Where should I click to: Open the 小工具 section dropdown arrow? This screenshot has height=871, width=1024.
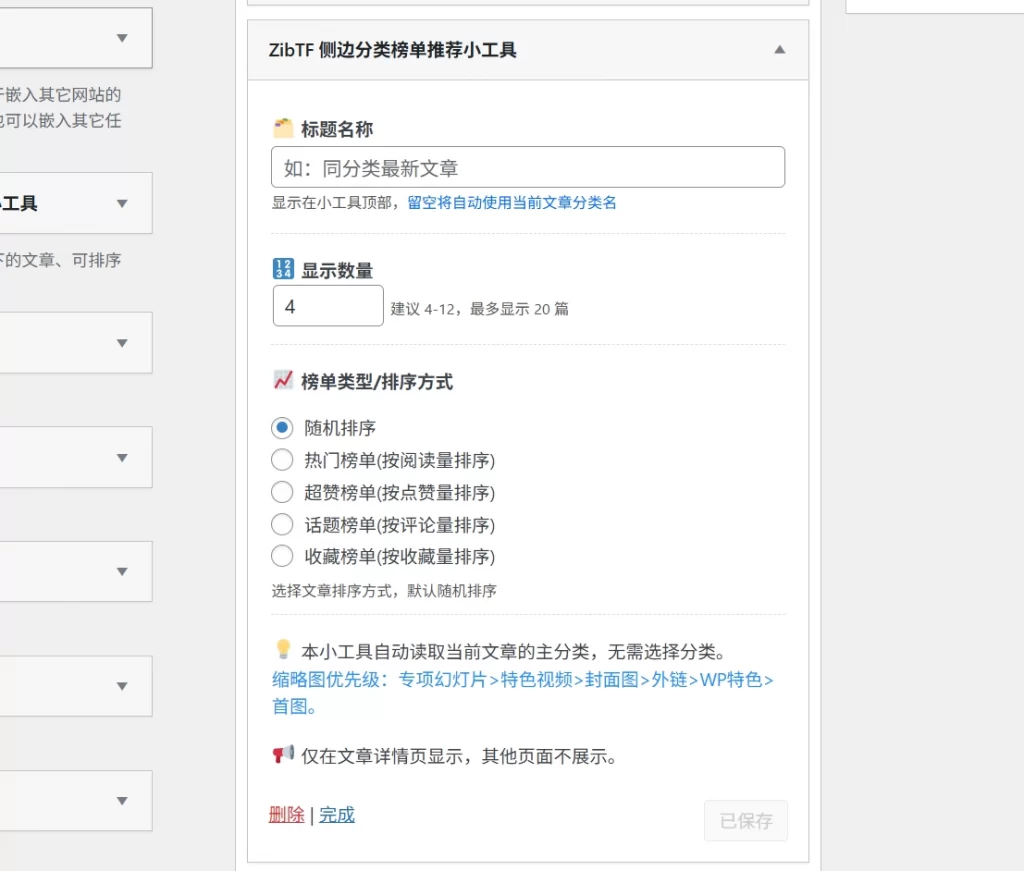[121, 203]
